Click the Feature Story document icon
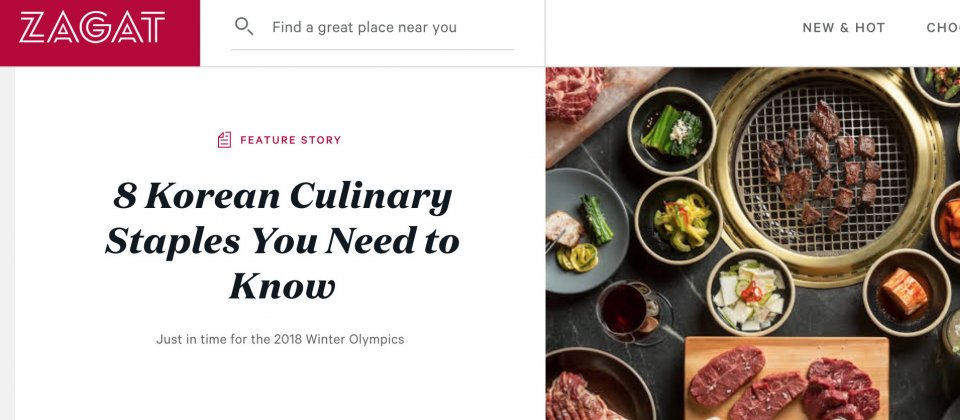This screenshot has height=420, width=960. click(x=225, y=140)
